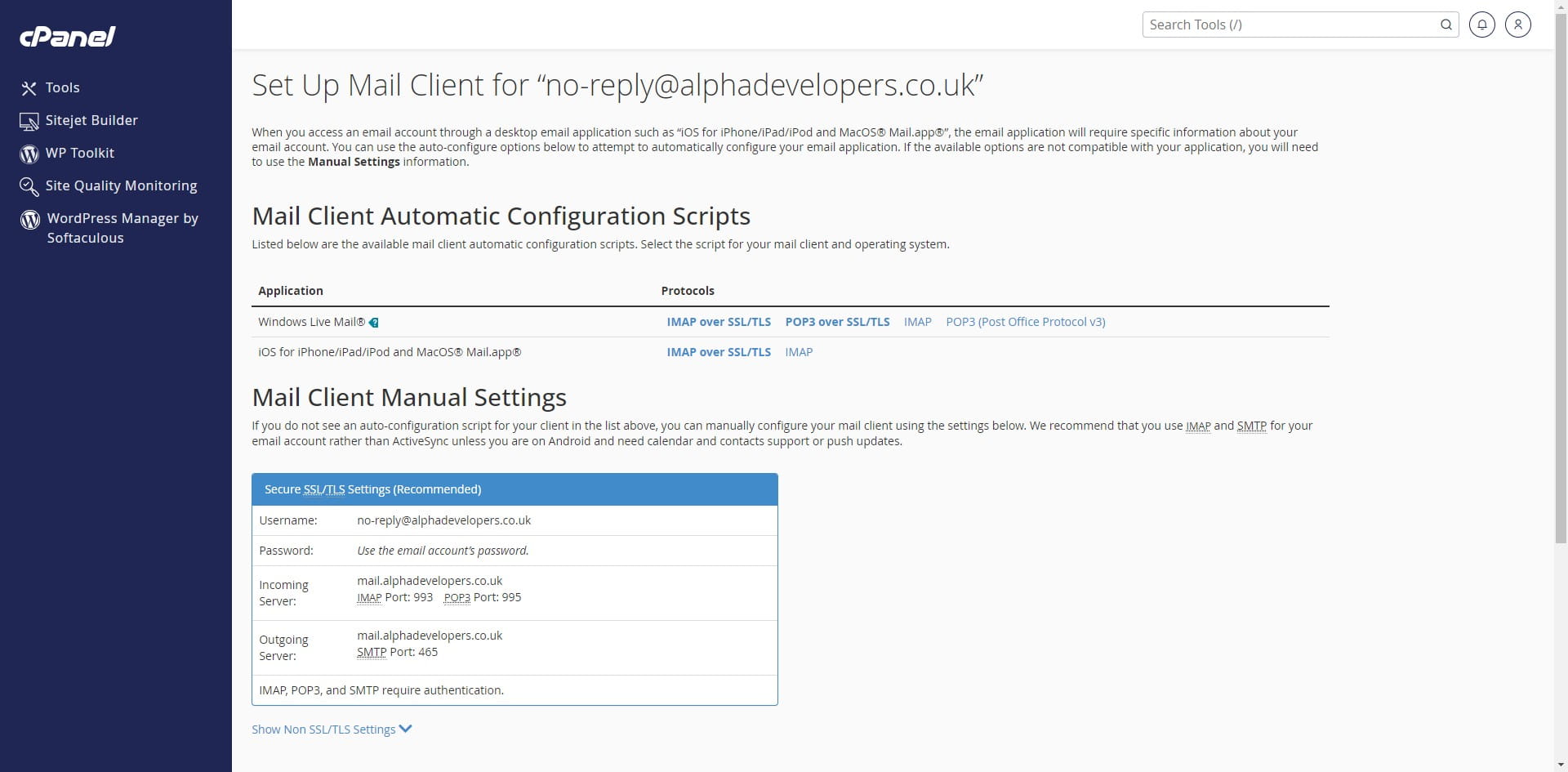Screen dimensions: 1568x772
Task: Open the IMAP abbreviation tooltip under Incoming Server
Action: pos(368,597)
